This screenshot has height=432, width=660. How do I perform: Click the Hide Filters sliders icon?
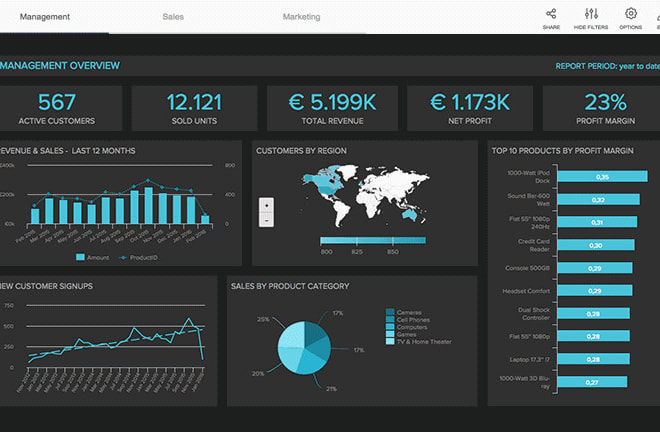[590, 14]
